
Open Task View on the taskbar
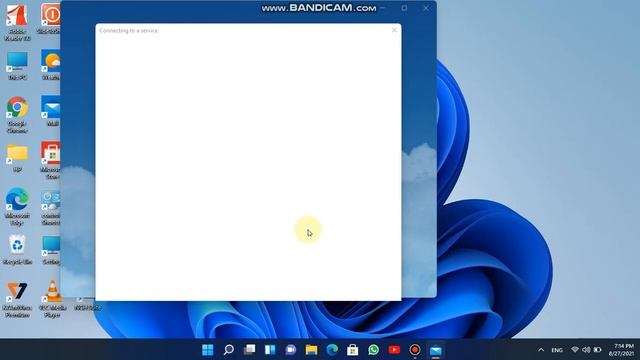[249, 350]
